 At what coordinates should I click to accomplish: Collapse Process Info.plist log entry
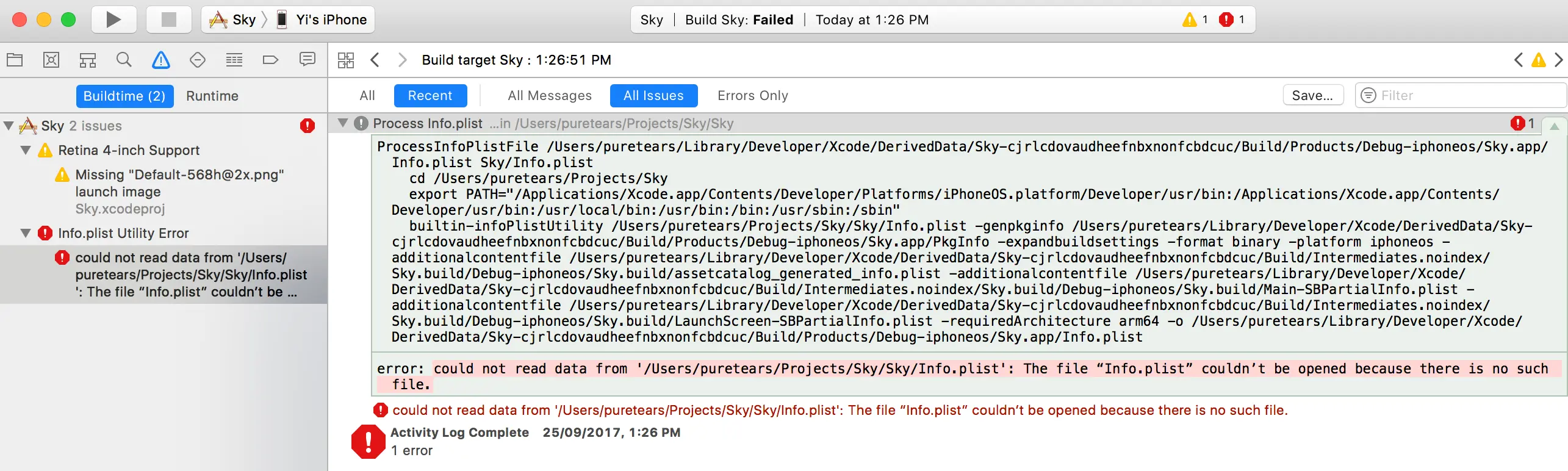[x=343, y=123]
